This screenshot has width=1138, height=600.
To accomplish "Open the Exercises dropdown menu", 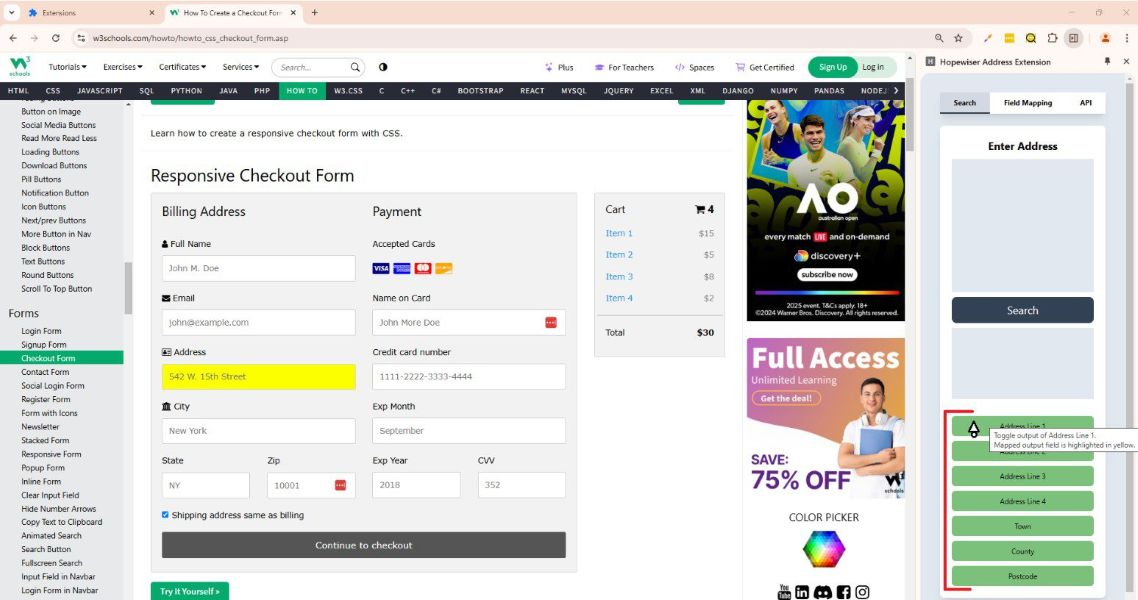I will pyautogui.click(x=126, y=67).
